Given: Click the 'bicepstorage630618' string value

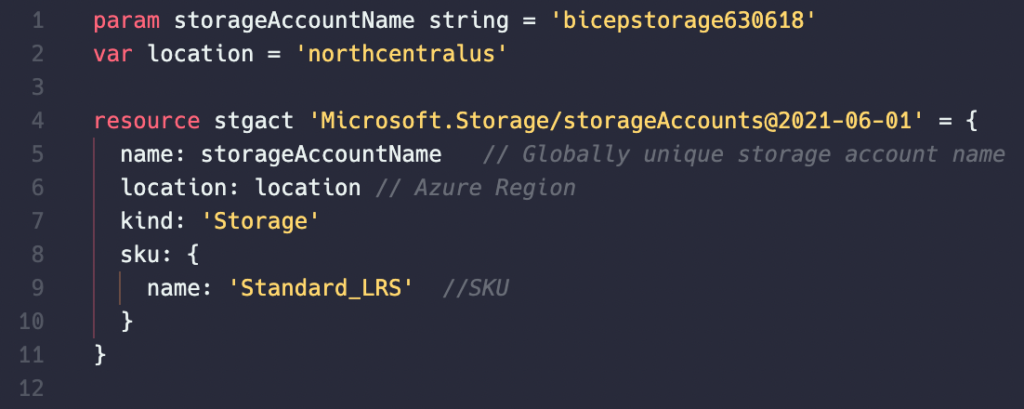Looking at the screenshot, I should [x=676, y=20].
